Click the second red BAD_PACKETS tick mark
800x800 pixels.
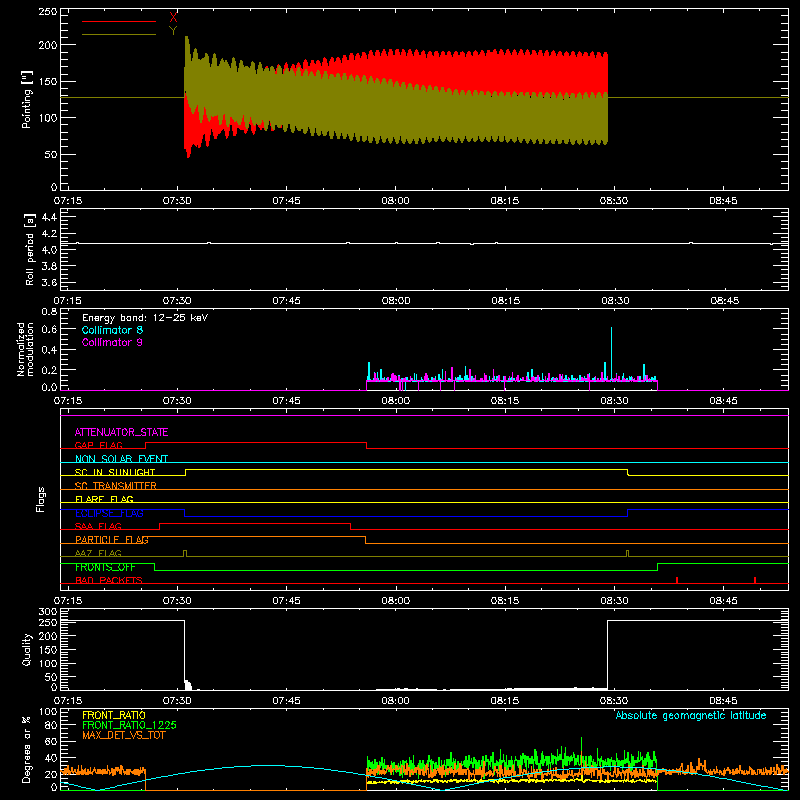755,580
